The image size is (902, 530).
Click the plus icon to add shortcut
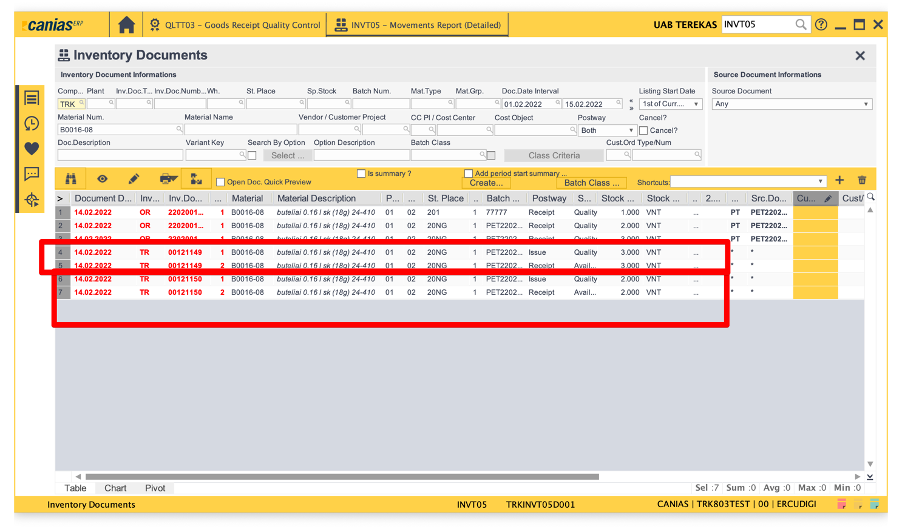tap(839, 180)
